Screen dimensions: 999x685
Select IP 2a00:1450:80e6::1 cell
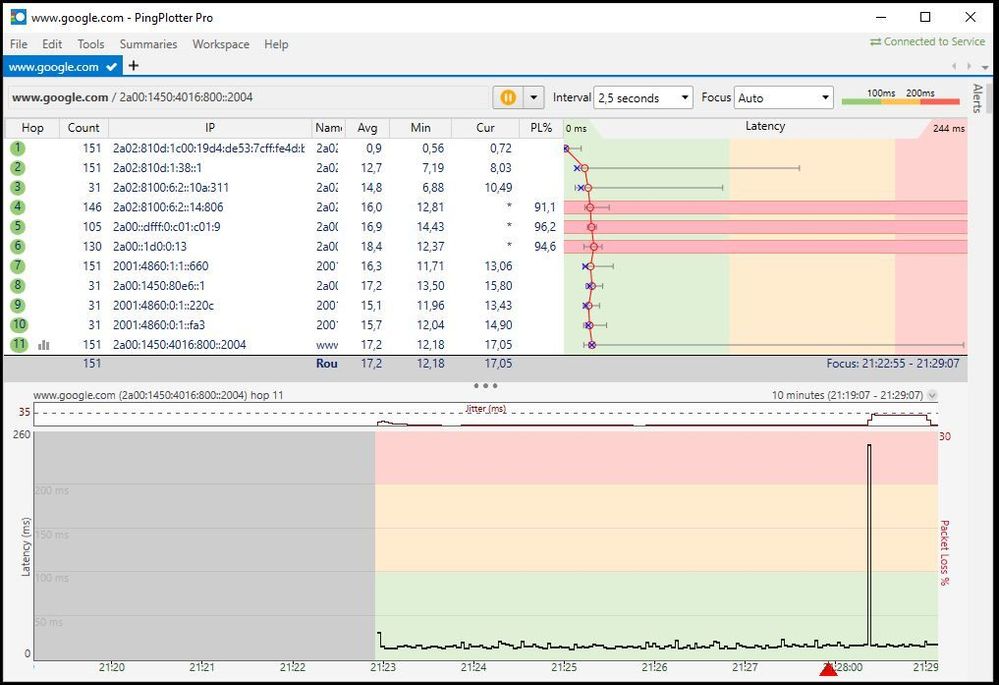tap(159, 285)
